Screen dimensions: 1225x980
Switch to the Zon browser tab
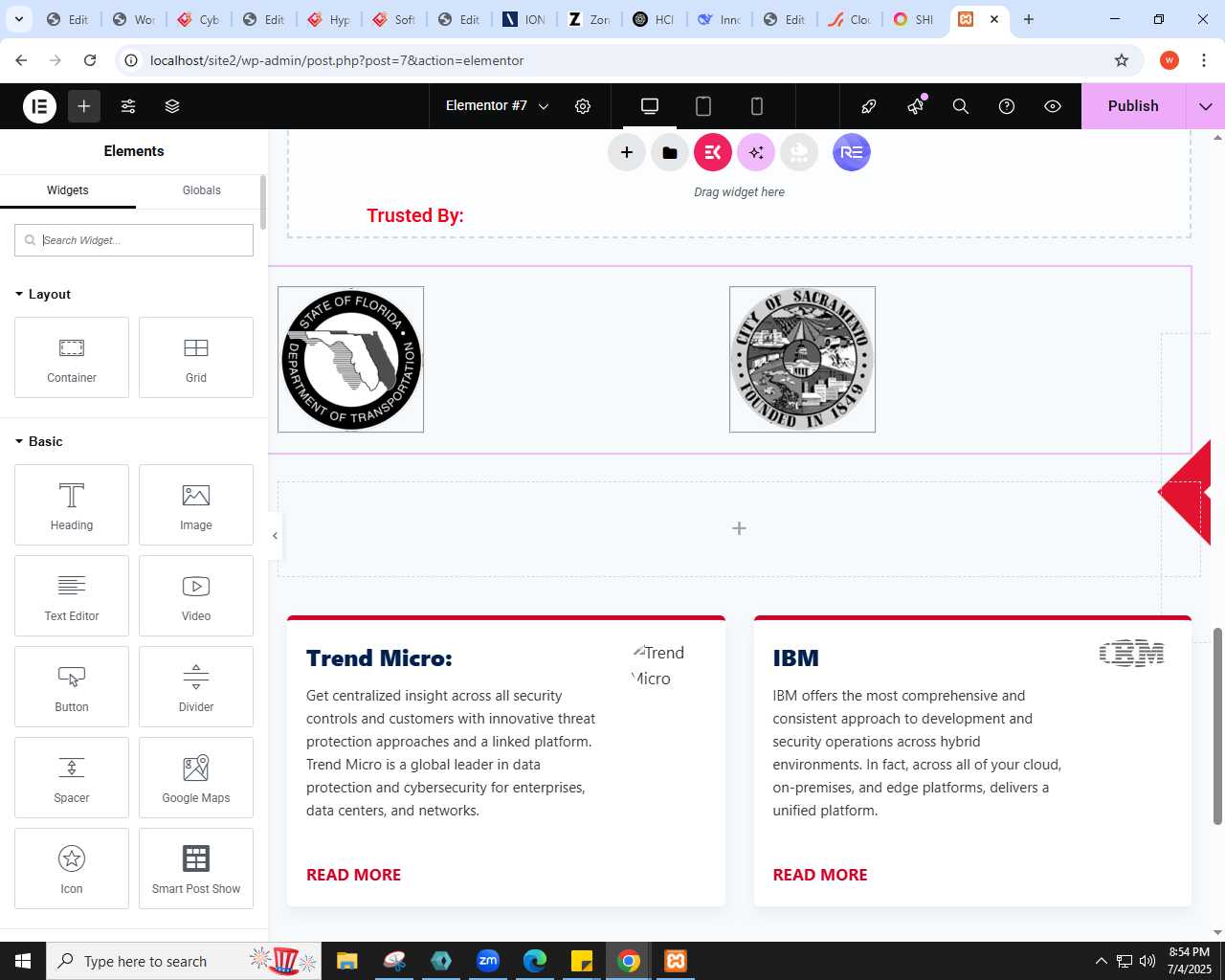pyautogui.click(x=589, y=19)
